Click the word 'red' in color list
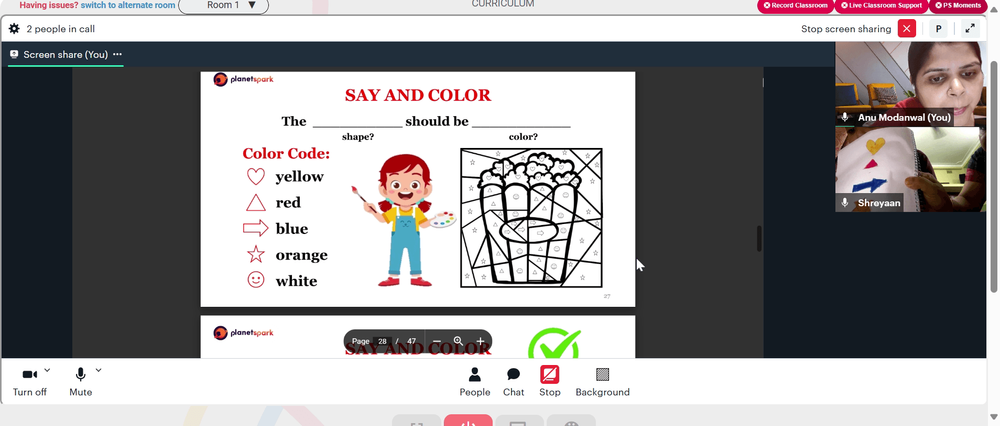The image size is (1000, 426). (x=288, y=203)
